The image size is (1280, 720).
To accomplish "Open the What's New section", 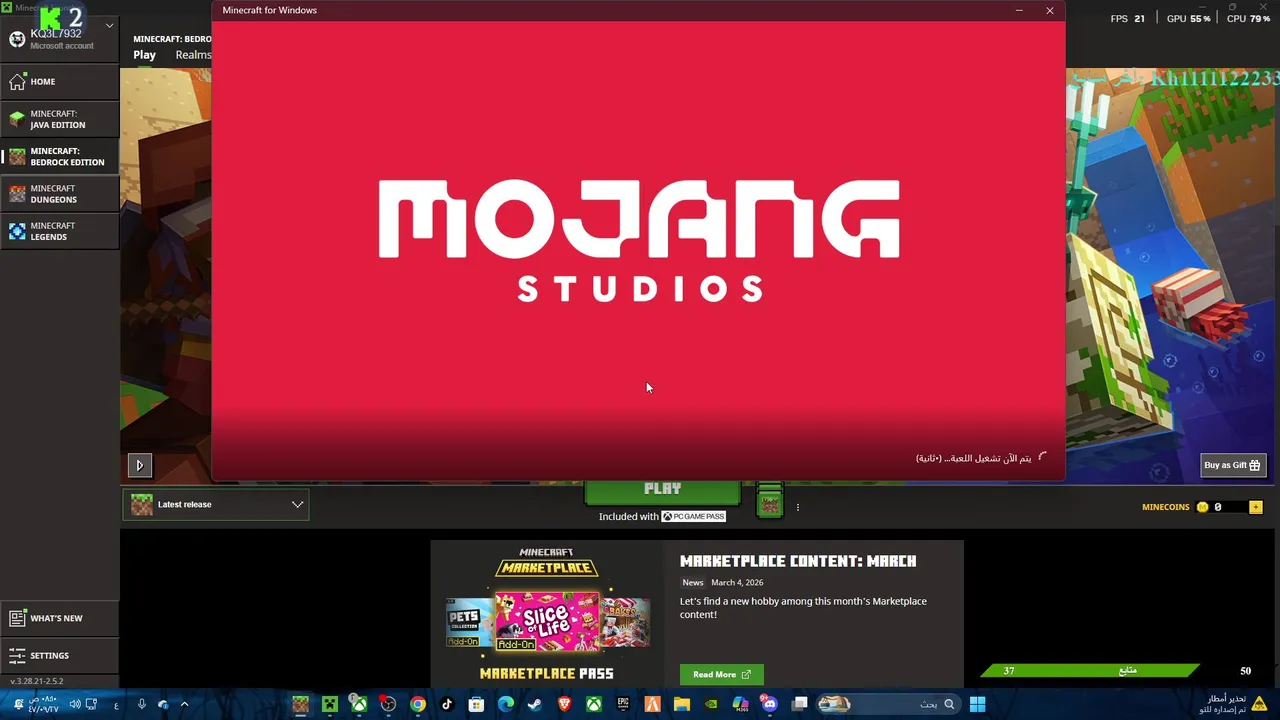I will coord(59,618).
